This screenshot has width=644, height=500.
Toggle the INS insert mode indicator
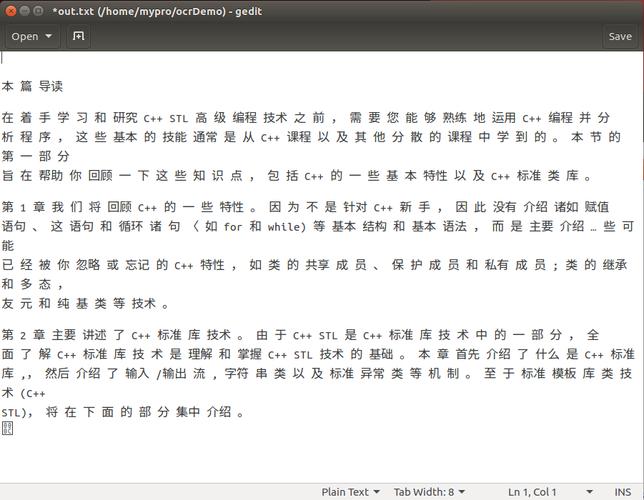tap(623, 492)
